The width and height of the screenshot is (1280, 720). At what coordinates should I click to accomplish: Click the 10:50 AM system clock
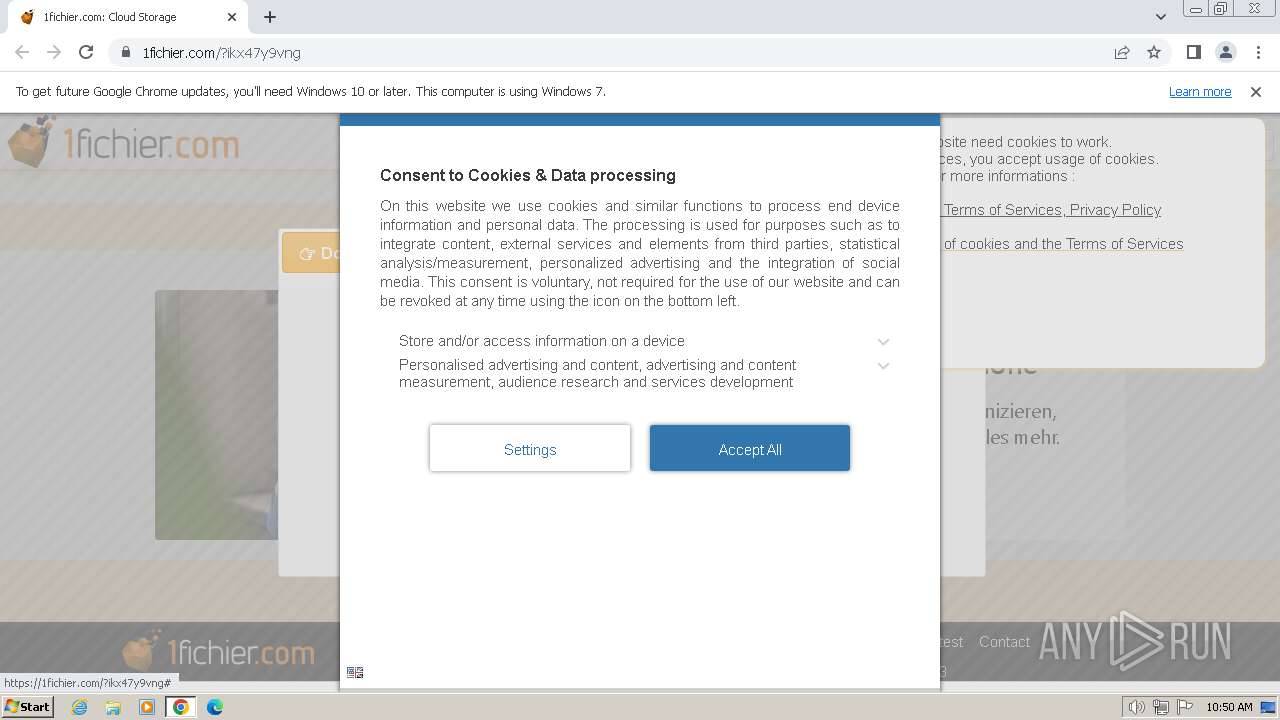coord(1229,707)
